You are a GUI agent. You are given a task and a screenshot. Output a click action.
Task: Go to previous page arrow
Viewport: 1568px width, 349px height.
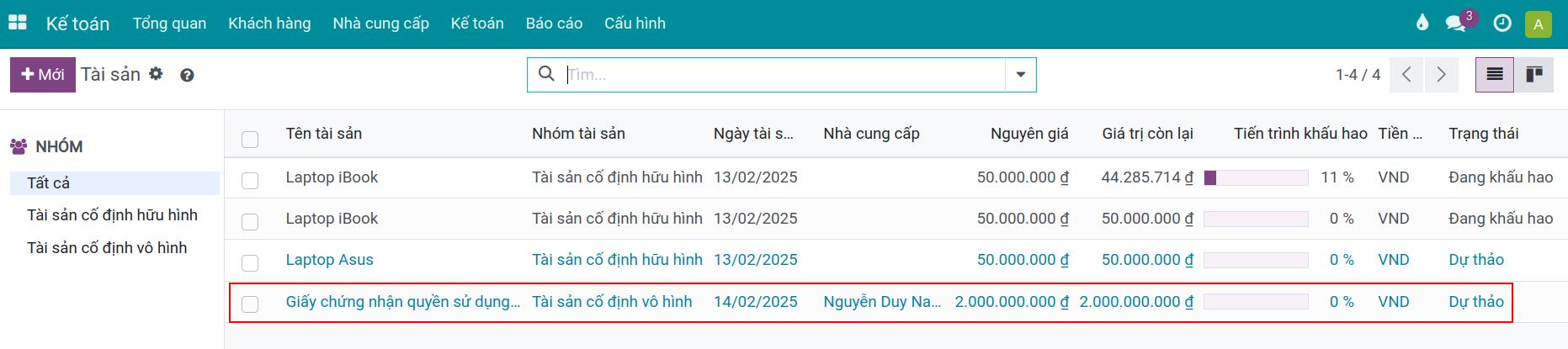point(1406,75)
